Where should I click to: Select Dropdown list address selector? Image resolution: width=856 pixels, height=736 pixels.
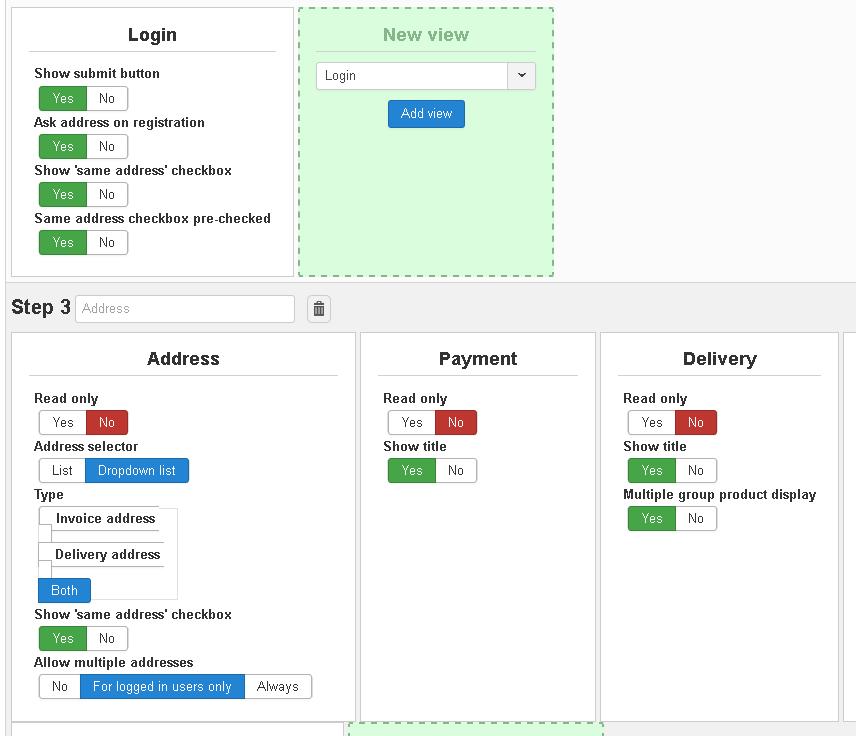pyautogui.click(x=137, y=471)
